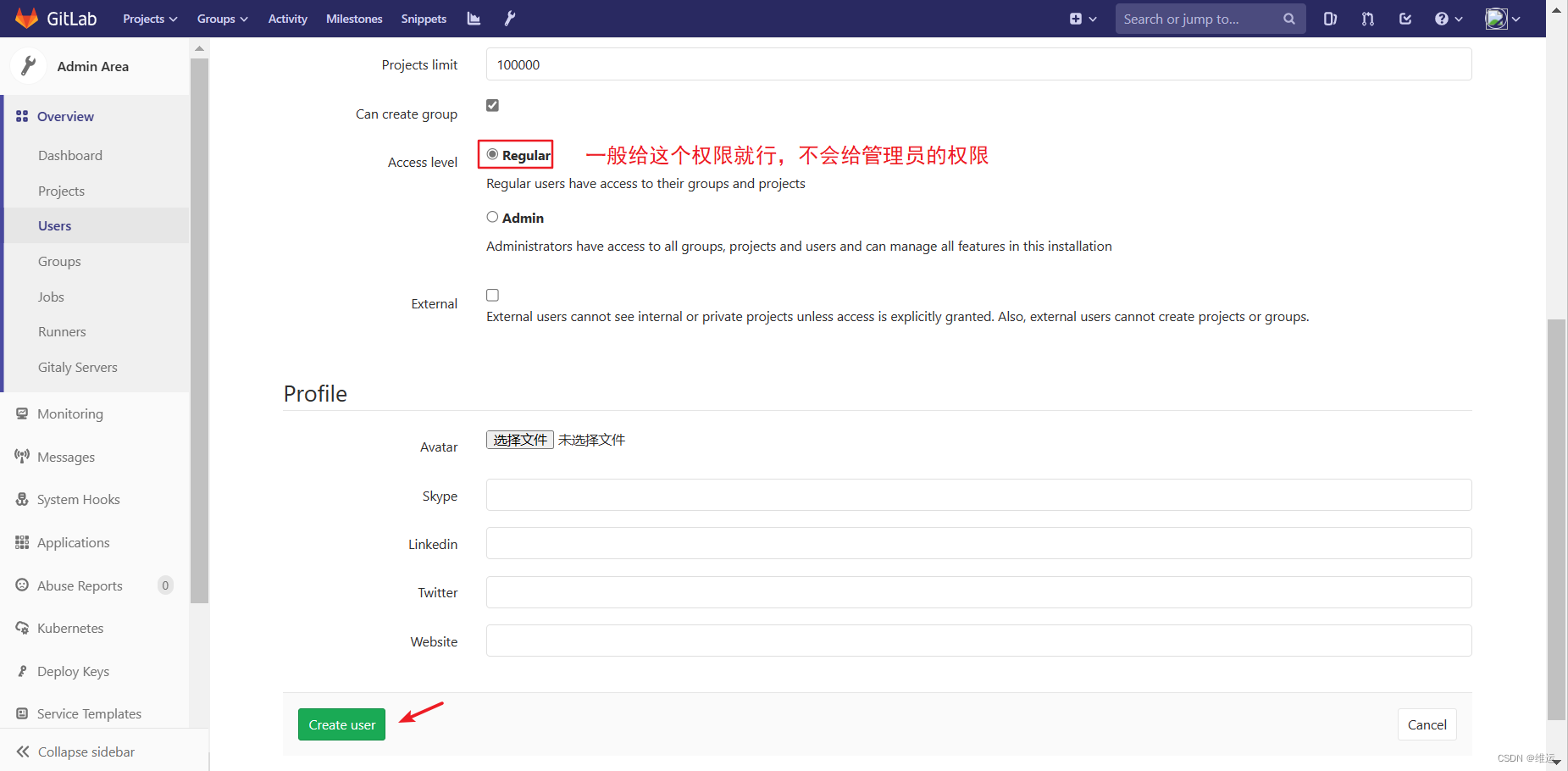1568x771 pixels.
Task: Enable the External user checkbox
Action: click(492, 295)
